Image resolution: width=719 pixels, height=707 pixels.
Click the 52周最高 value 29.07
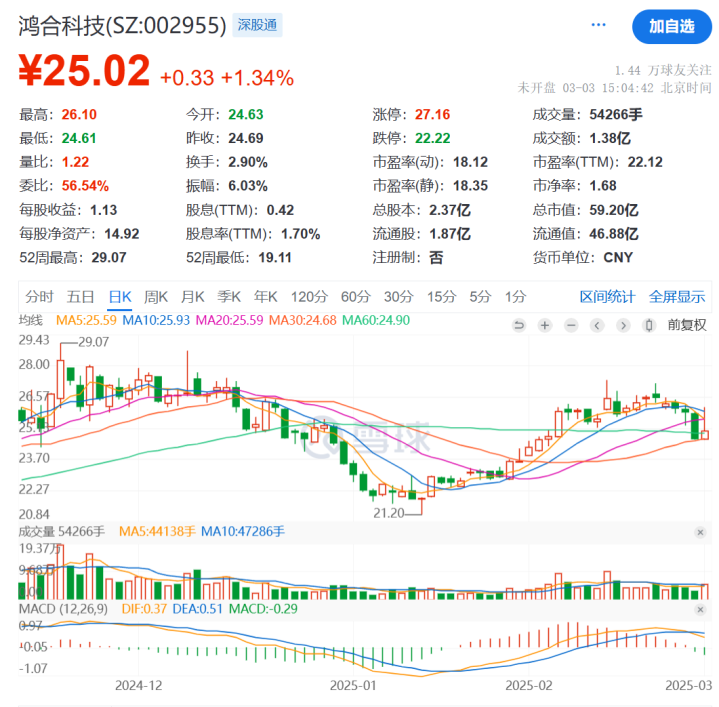(x=109, y=257)
